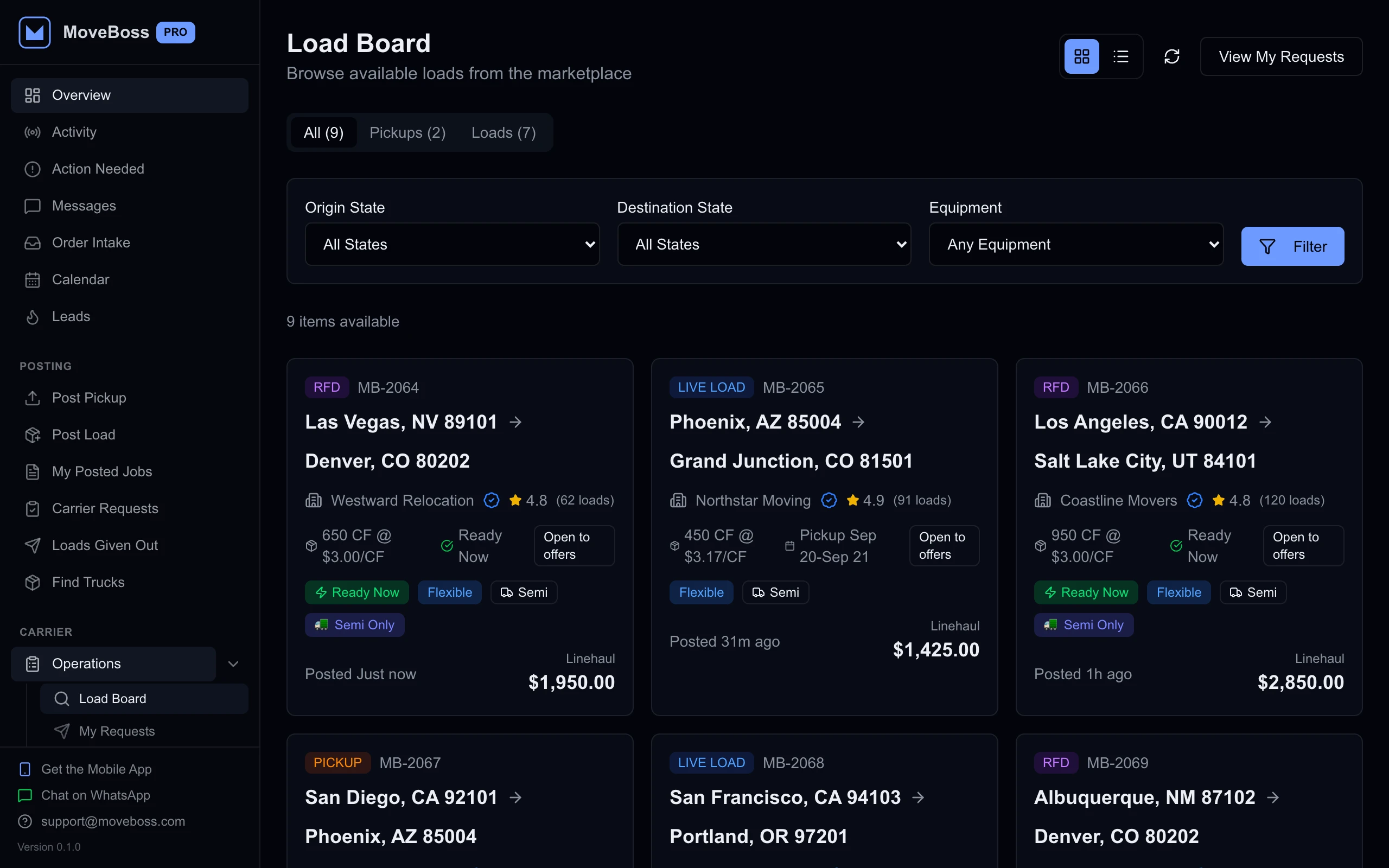The height and width of the screenshot is (868, 1389).
Task: Open Loads Given Out
Action: point(130,545)
